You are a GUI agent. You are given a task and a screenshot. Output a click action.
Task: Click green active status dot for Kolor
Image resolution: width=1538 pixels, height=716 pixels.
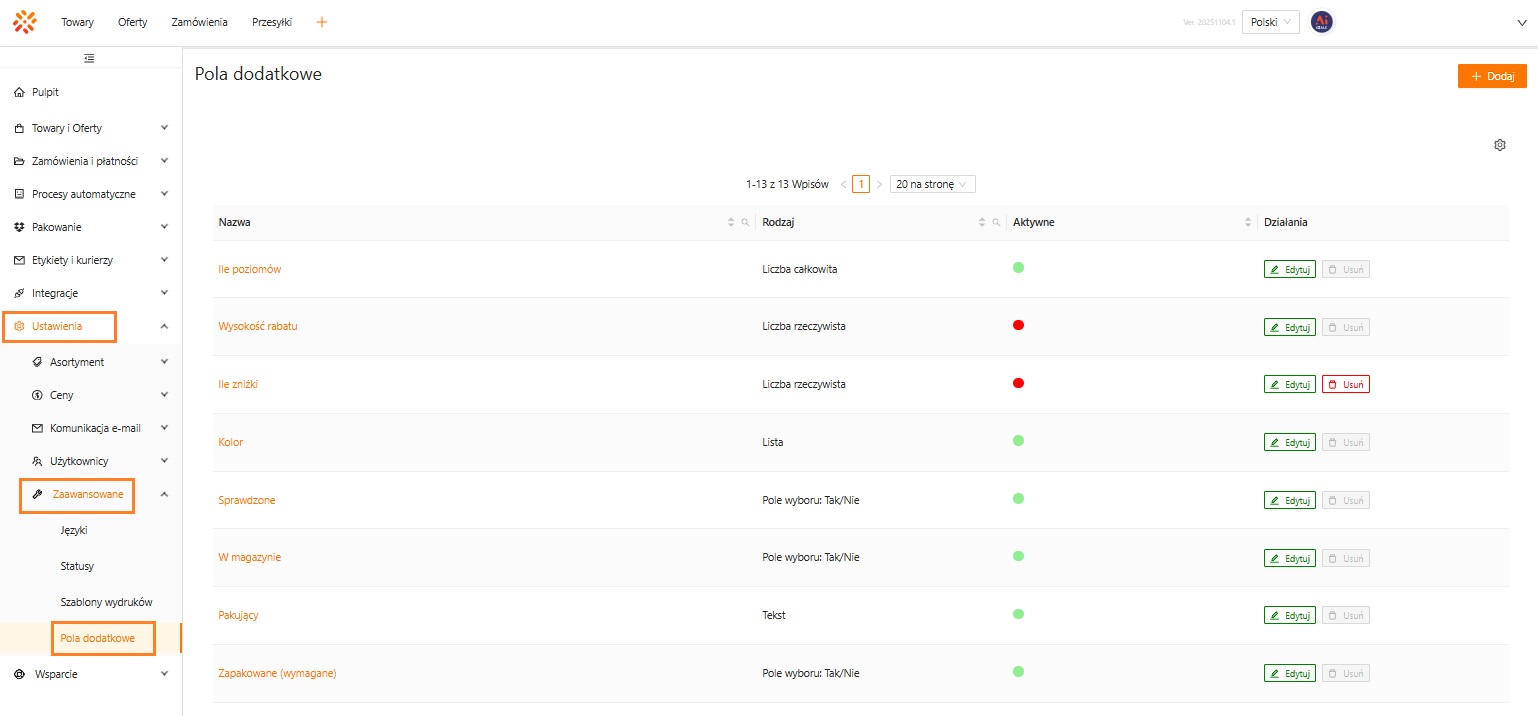pyautogui.click(x=1018, y=441)
